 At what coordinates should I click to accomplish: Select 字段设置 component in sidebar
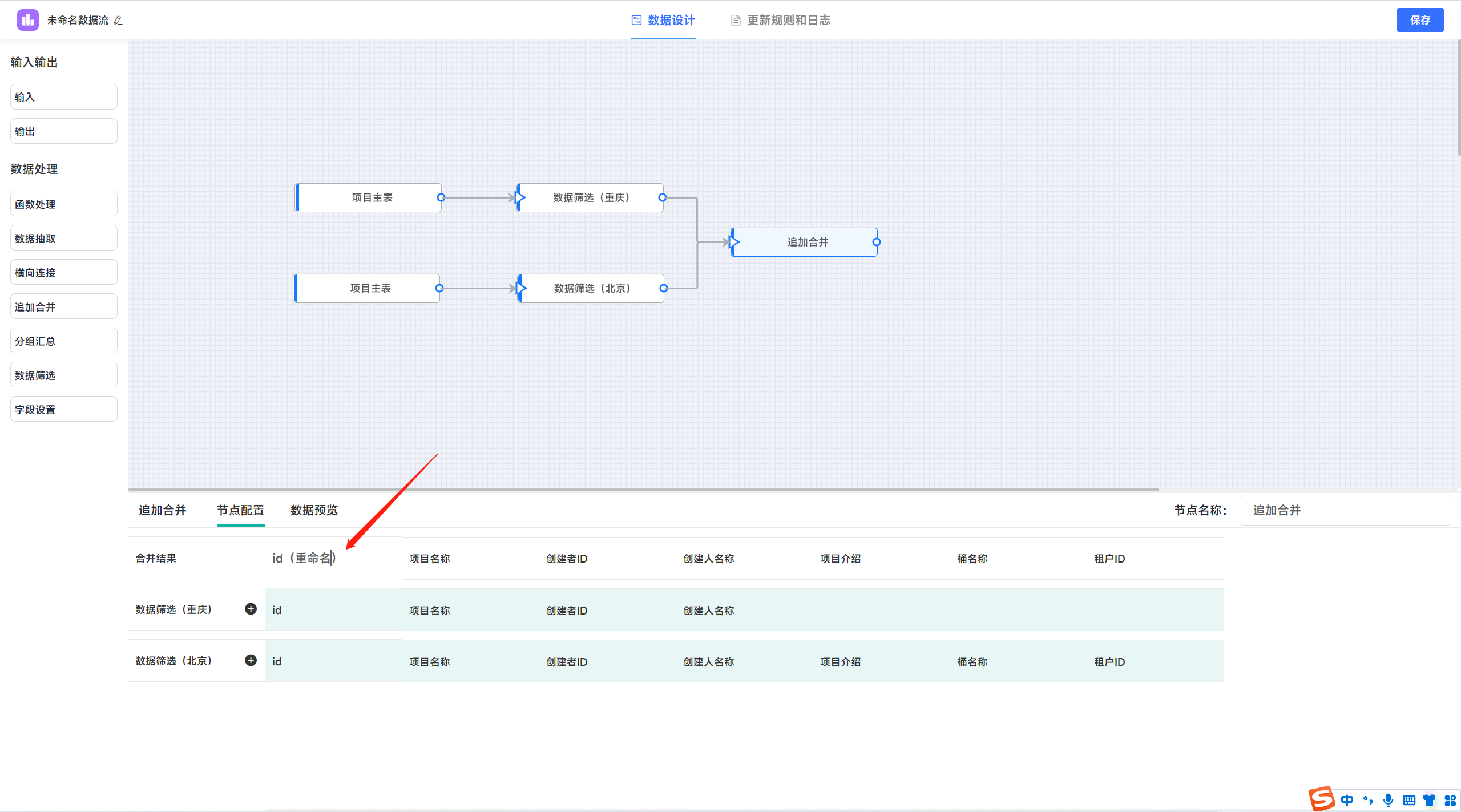[64, 409]
